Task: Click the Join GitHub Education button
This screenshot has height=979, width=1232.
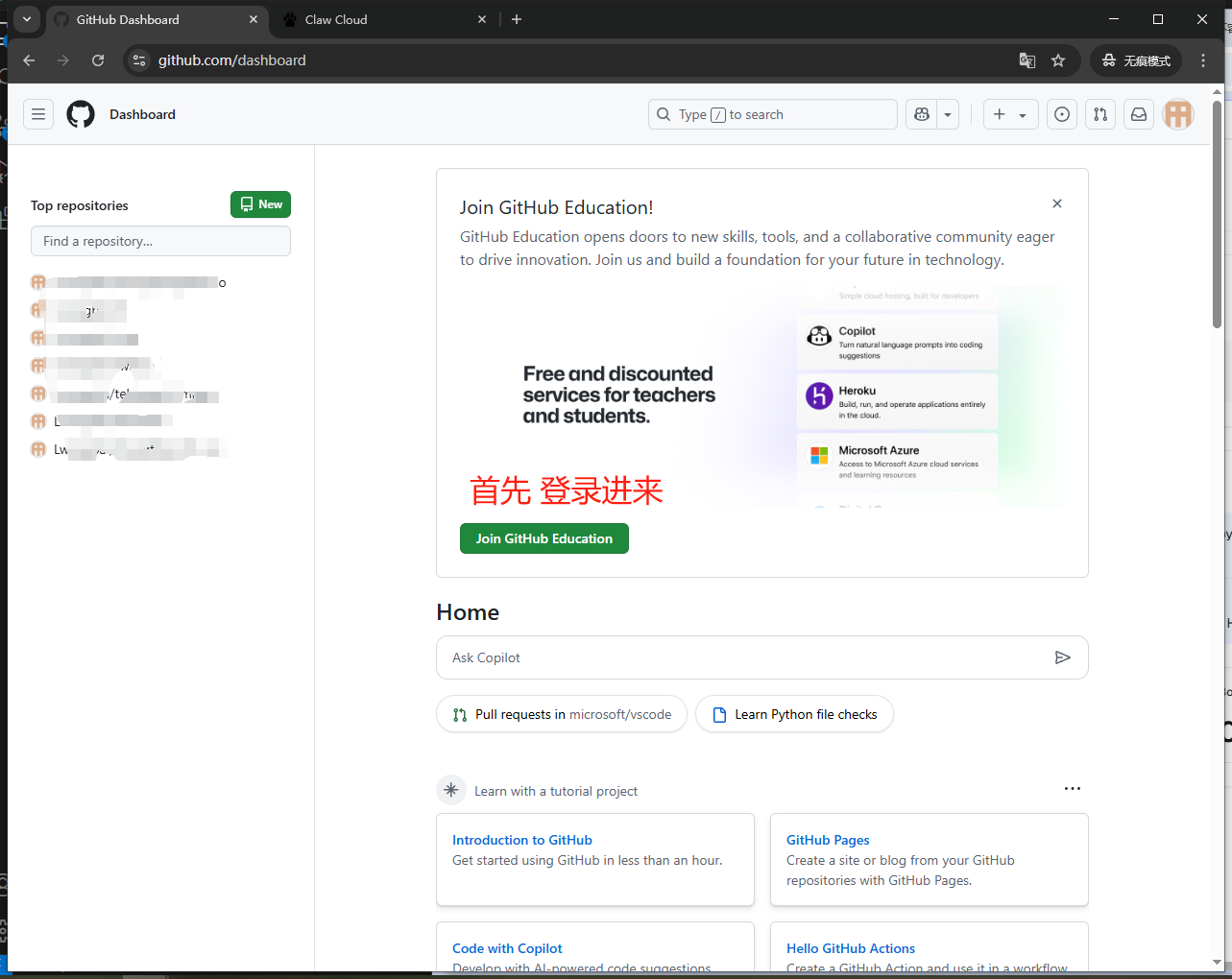Action: [544, 538]
